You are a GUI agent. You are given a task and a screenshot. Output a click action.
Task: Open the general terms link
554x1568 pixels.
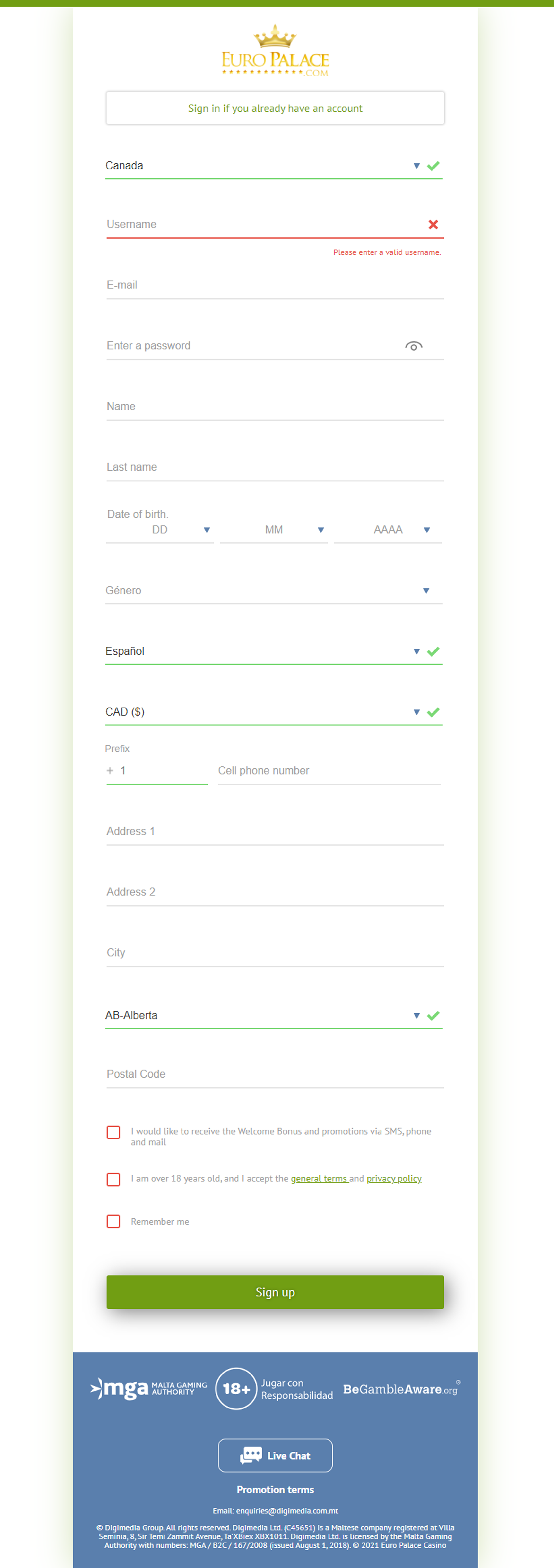click(319, 1179)
